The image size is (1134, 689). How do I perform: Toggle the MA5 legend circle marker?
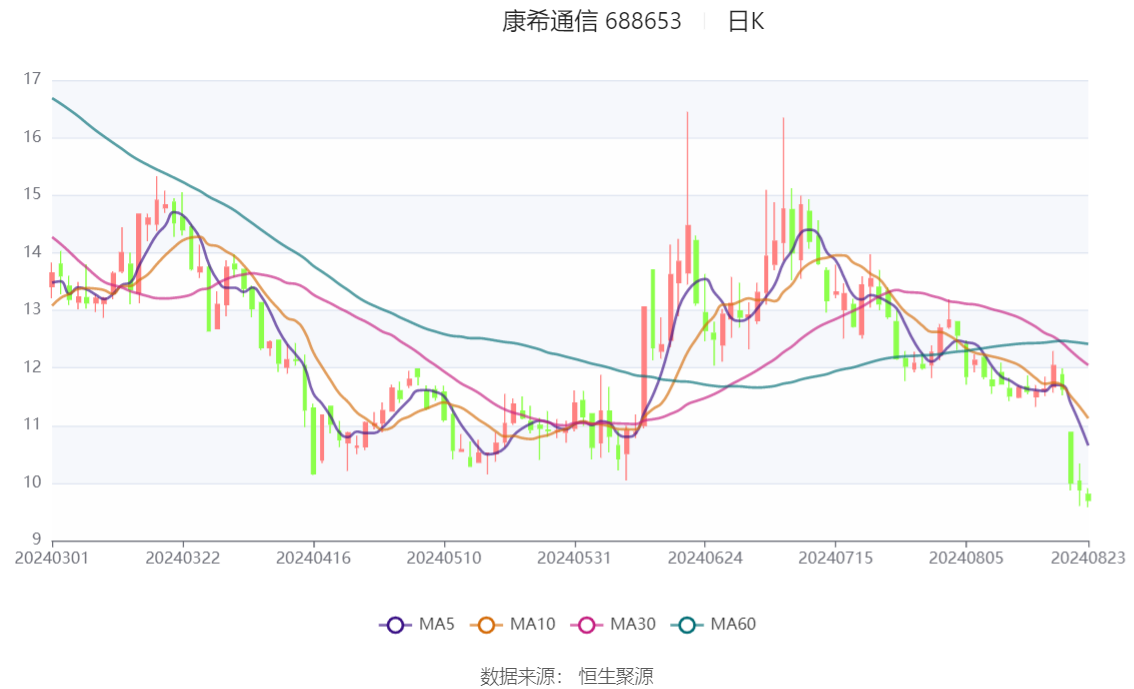[395, 625]
